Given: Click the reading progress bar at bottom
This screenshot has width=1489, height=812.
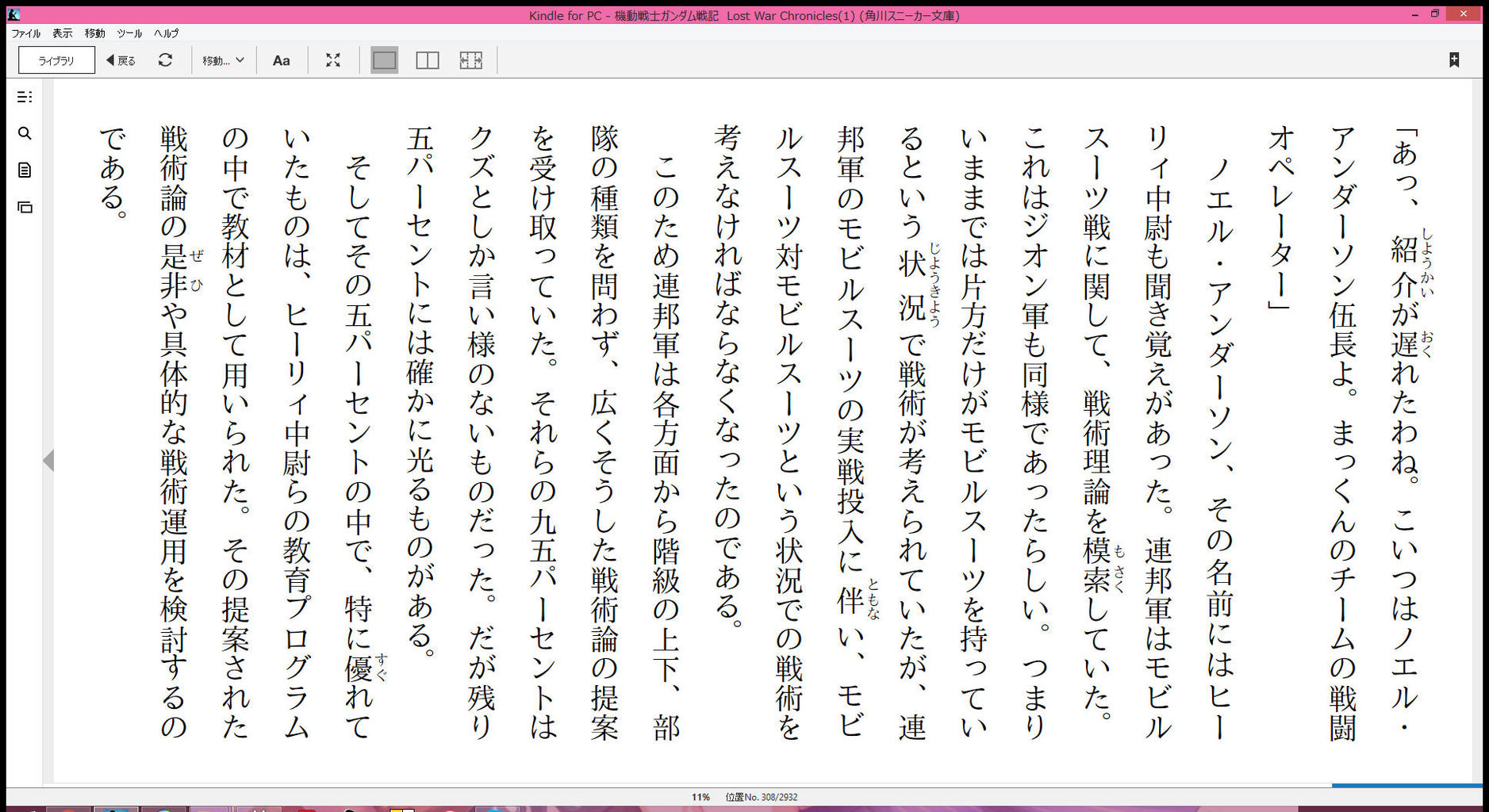Looking at the screenshot, I should coord(744,785).
